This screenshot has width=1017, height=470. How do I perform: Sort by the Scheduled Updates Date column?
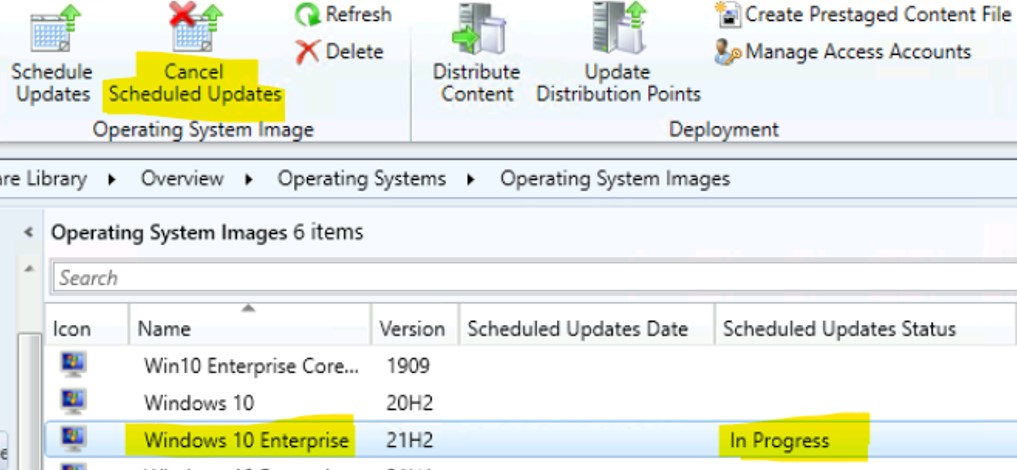[x=587, y=329]
